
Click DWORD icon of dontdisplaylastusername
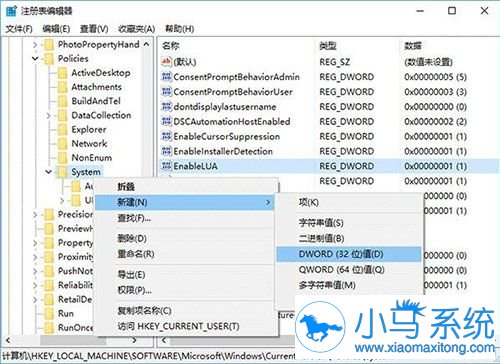coord(166,107)
